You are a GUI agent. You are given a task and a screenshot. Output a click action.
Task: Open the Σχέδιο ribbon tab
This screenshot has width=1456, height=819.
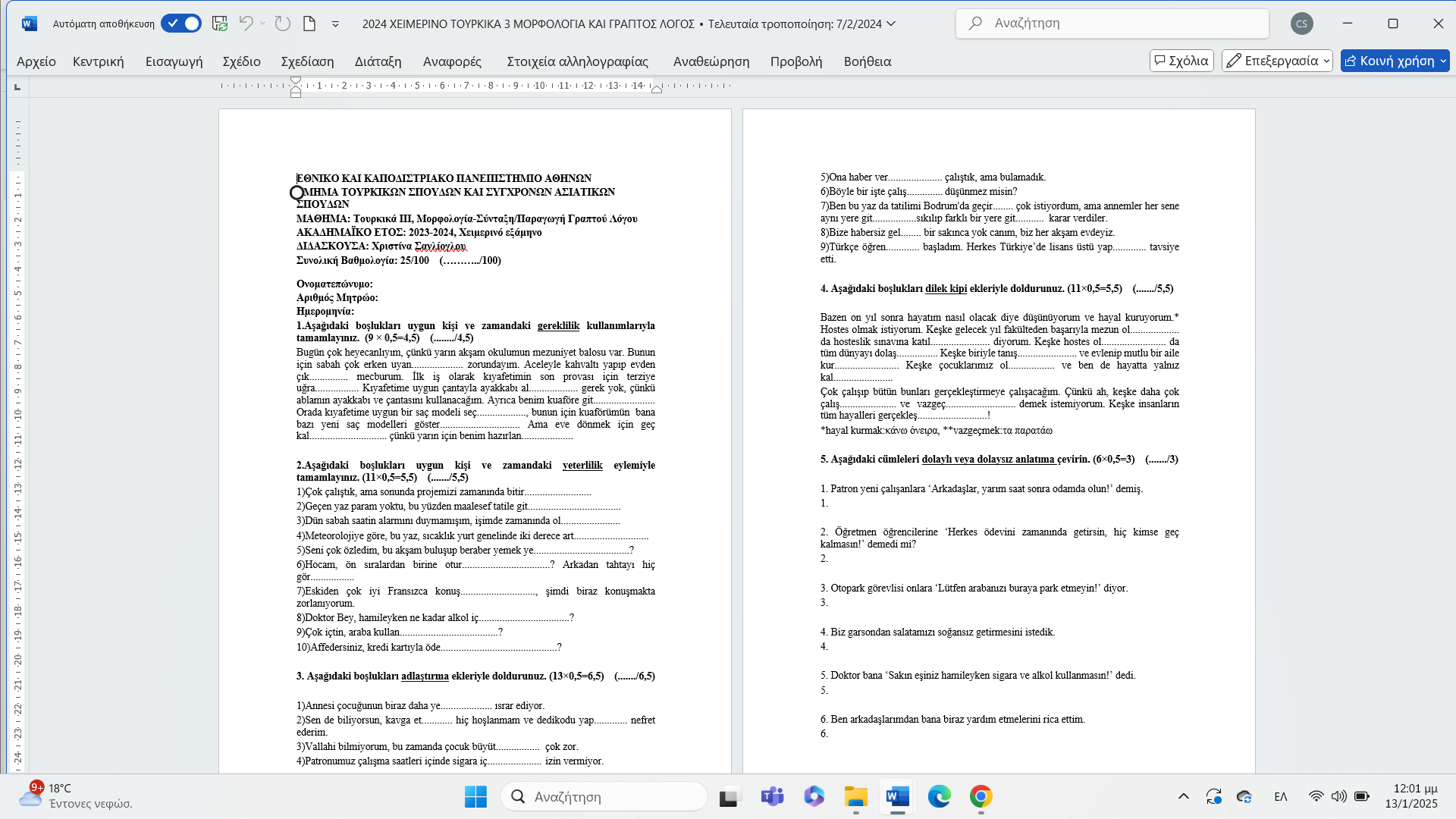click(x=241, y=61)
